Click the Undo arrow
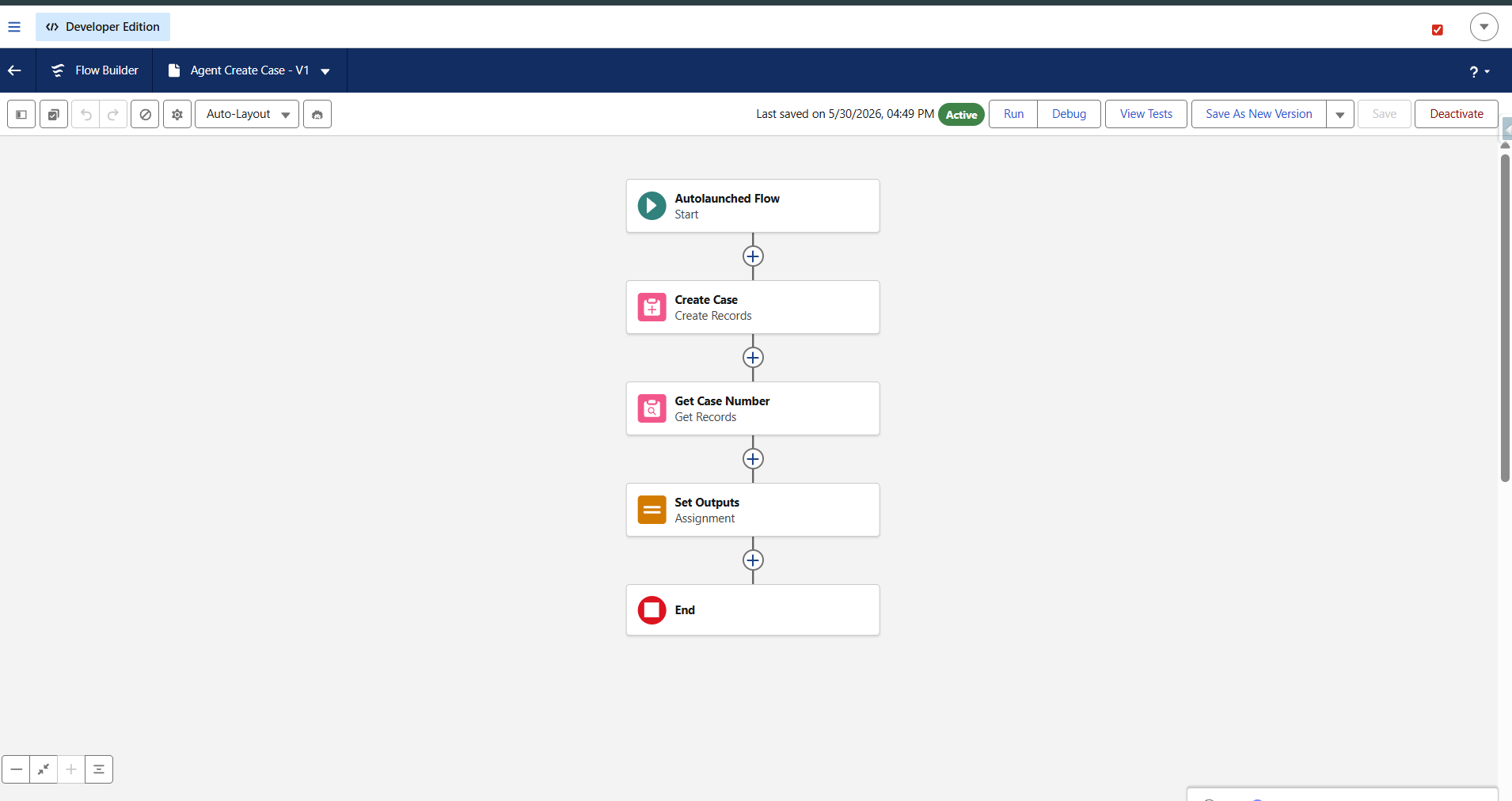Screen dimensions: 1512x801 coord(86,114)
